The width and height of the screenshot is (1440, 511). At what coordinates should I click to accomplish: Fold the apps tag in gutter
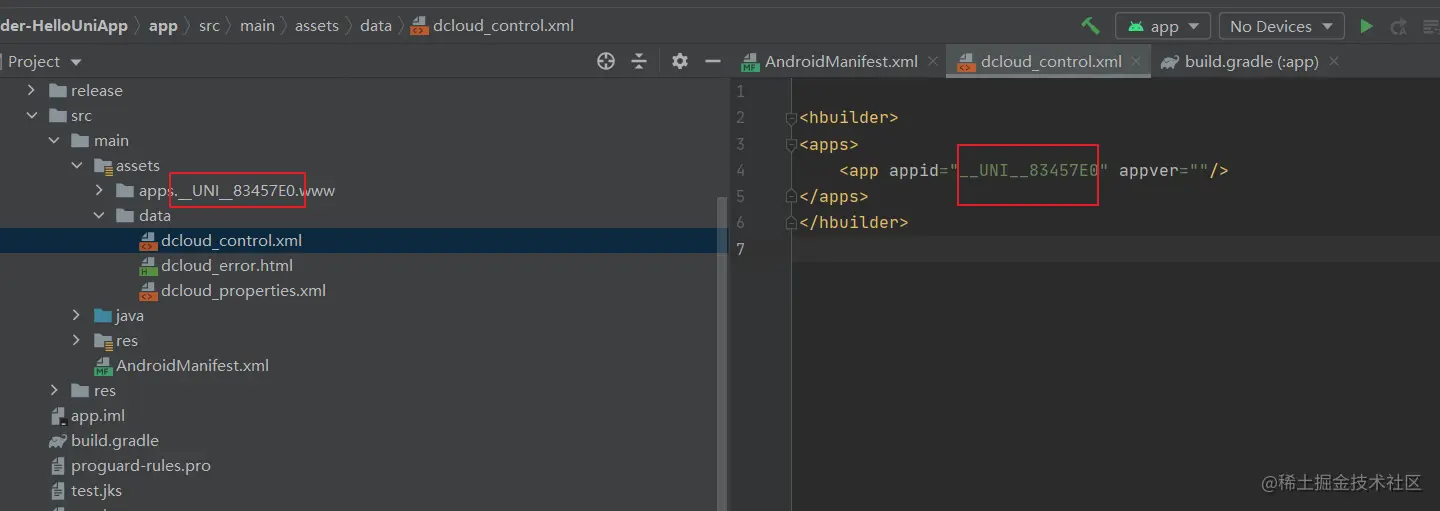(790, 144)
